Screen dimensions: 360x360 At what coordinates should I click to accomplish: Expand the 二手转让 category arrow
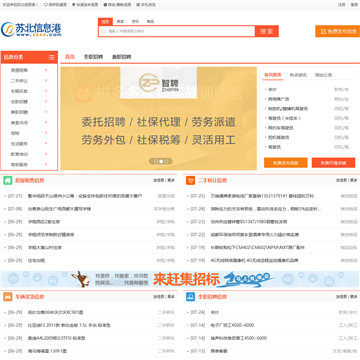(x=46, y=80)
